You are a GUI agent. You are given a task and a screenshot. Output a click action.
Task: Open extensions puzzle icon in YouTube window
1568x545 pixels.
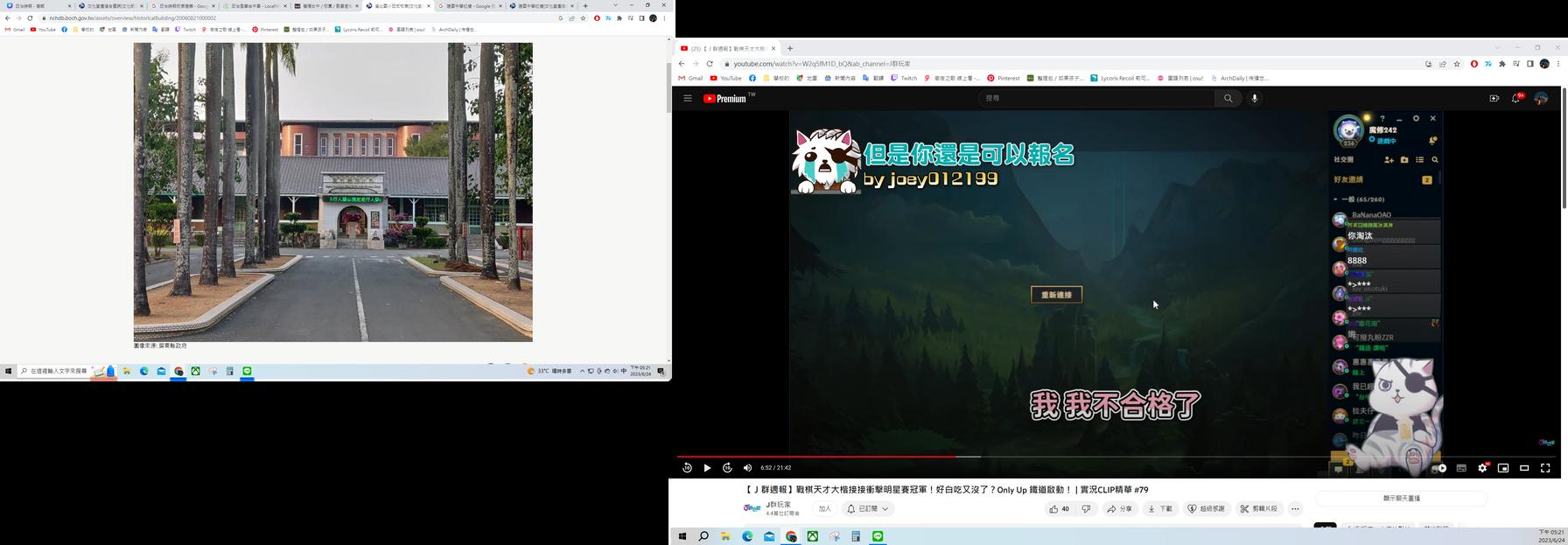click(x=1502, y=64)
